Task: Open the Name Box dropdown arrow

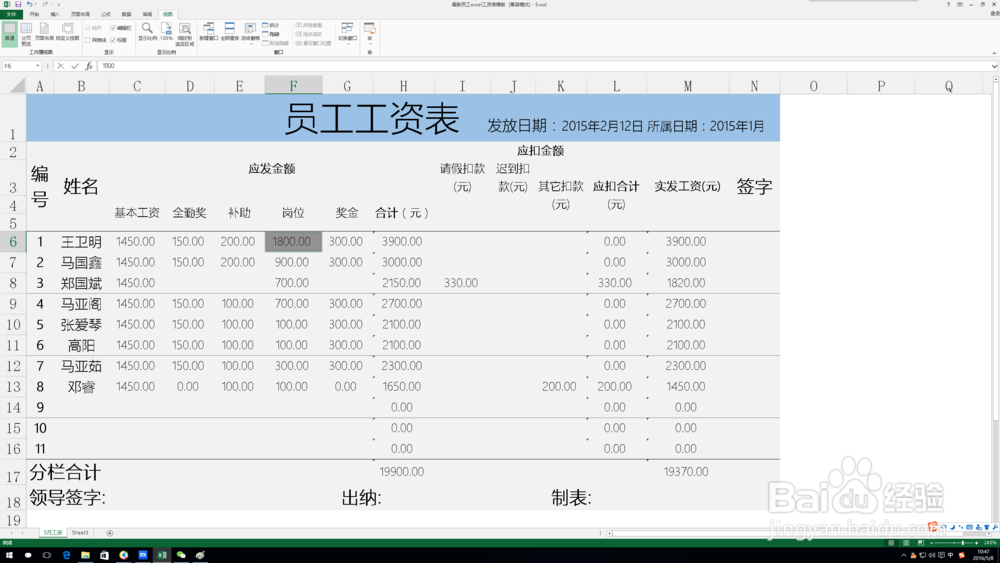Action: tap(38, 66)
